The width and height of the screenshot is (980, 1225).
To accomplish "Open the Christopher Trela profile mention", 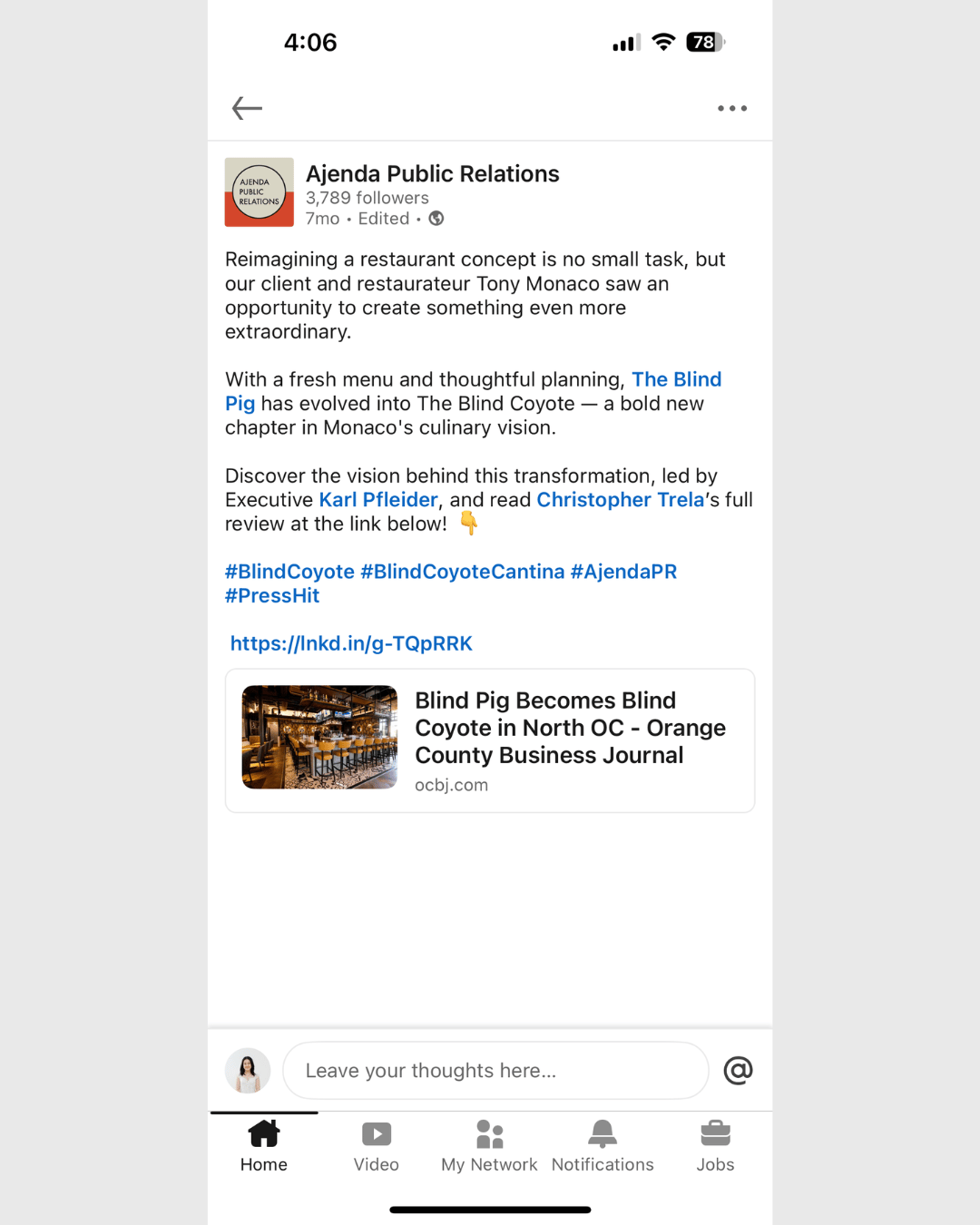I will [621, 500].
